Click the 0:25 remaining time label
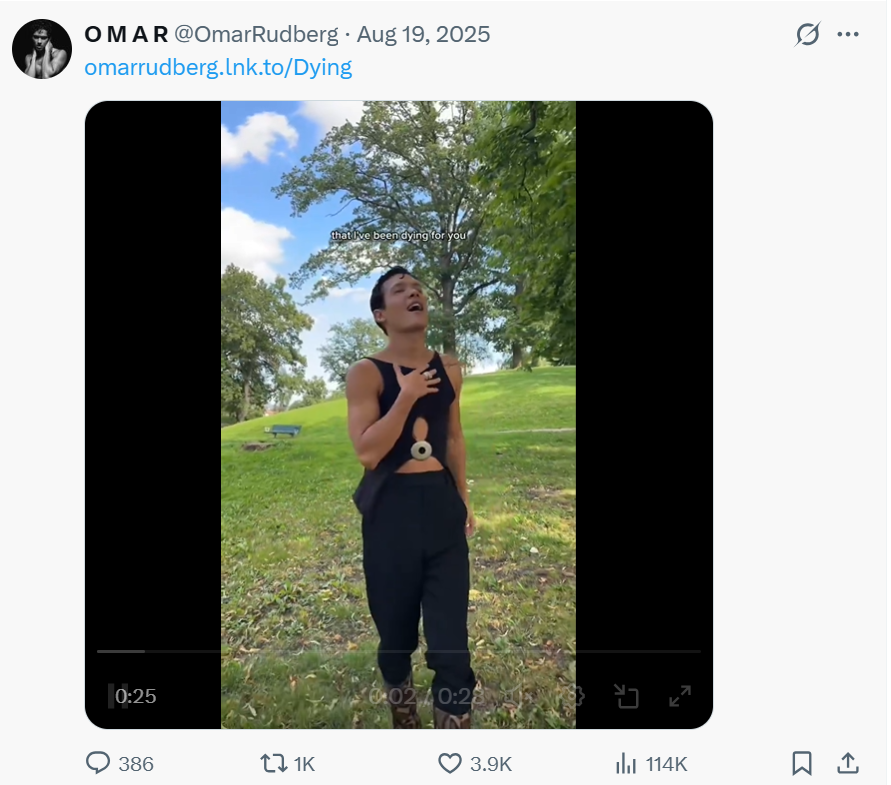891x785 pixels. (x=138, y=696)
